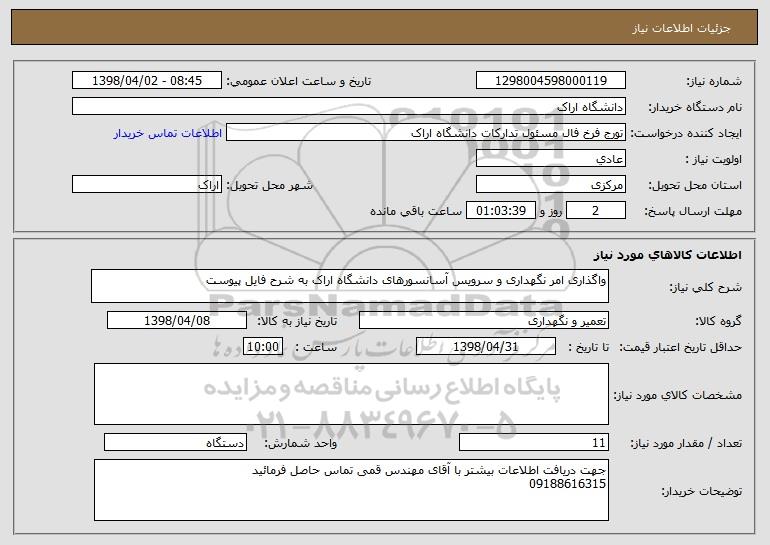
Task: Click the section heading اطلاعات کالاهای مورد نیاز
Action: click(667, 255)
